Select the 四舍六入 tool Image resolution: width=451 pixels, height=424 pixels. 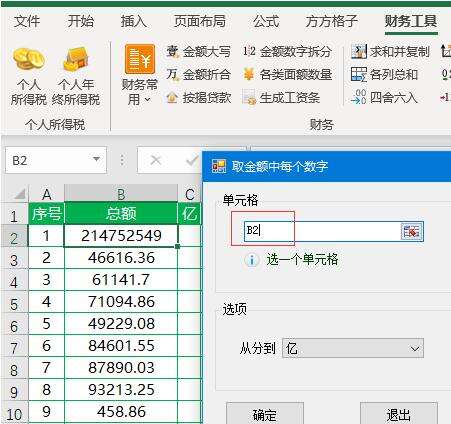[384, 98]
